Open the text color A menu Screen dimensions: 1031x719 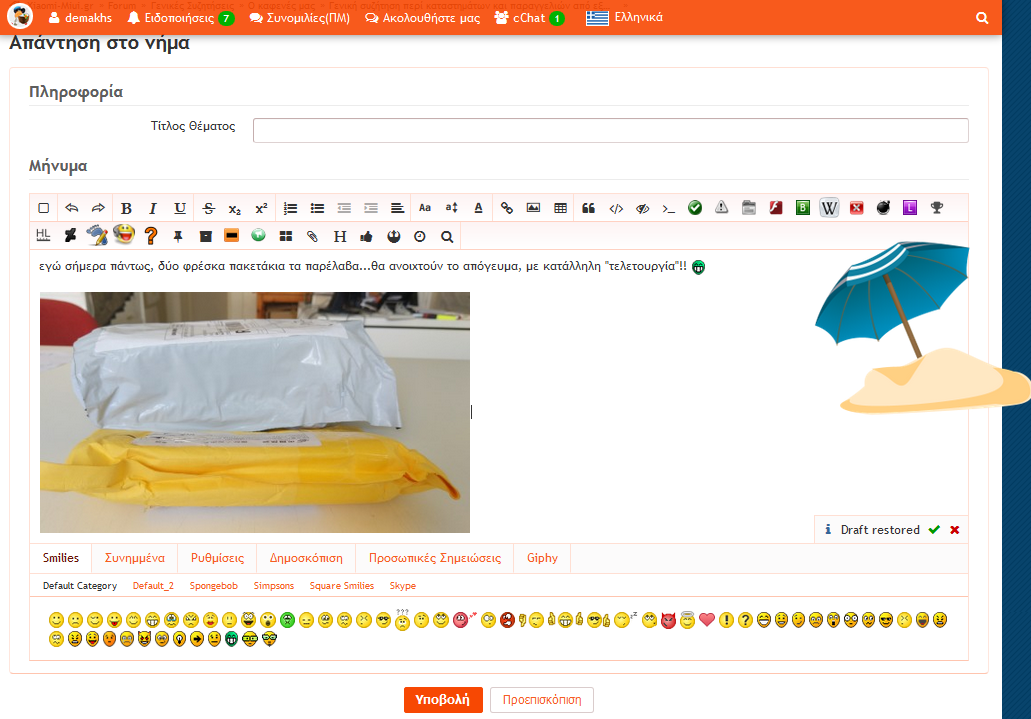[478, 209]
